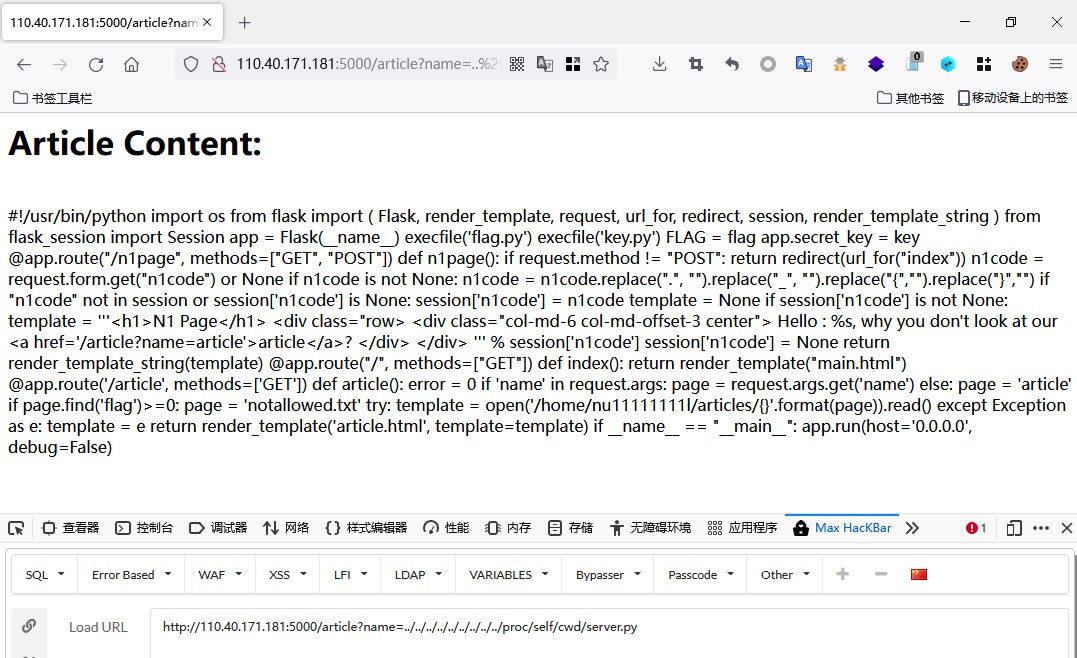Close the developer tools panel
Image resolution: width=1077 pixels, height=658 pixels.
1067,528
